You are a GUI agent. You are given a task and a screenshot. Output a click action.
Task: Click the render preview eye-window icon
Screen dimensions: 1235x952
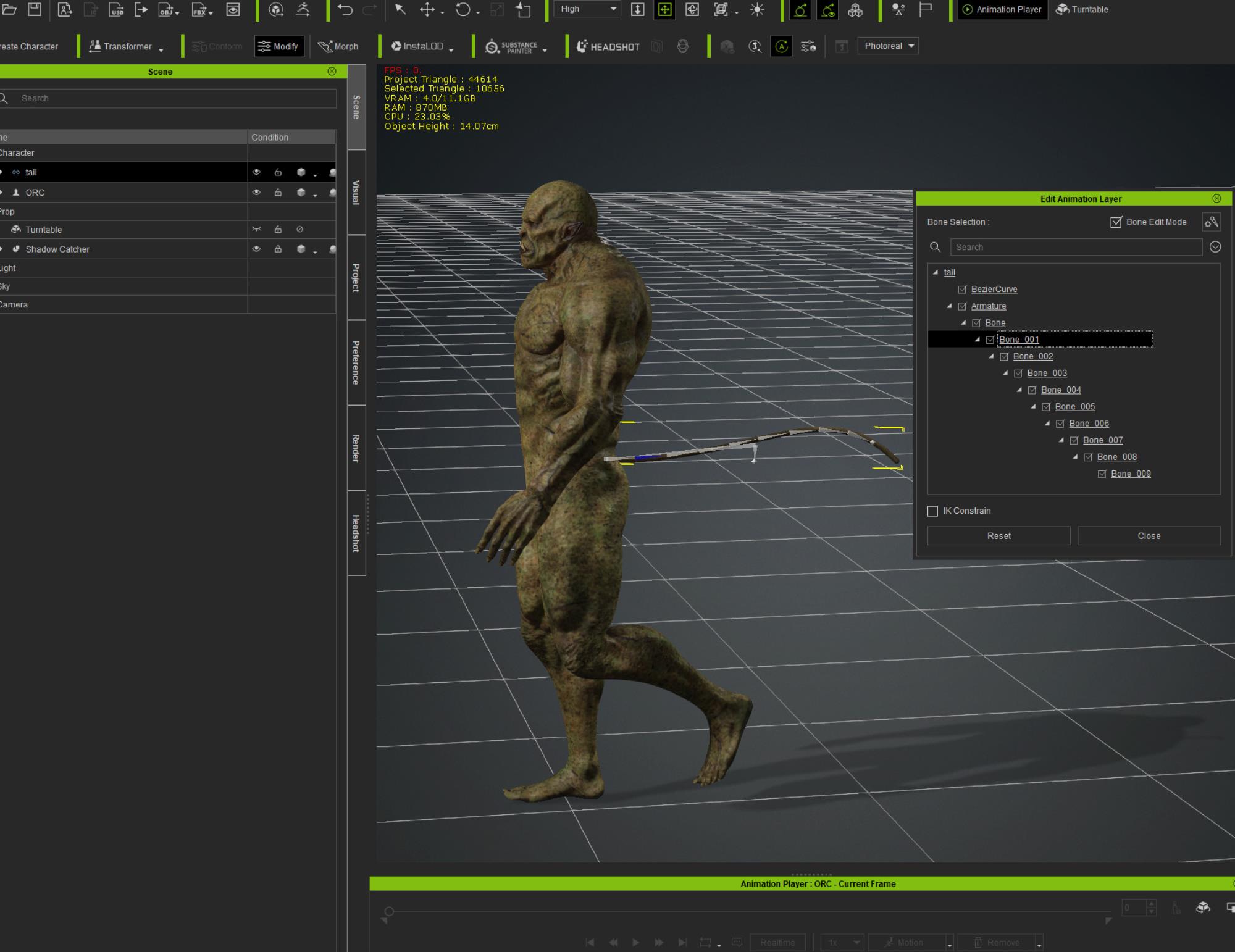point(233,9)
